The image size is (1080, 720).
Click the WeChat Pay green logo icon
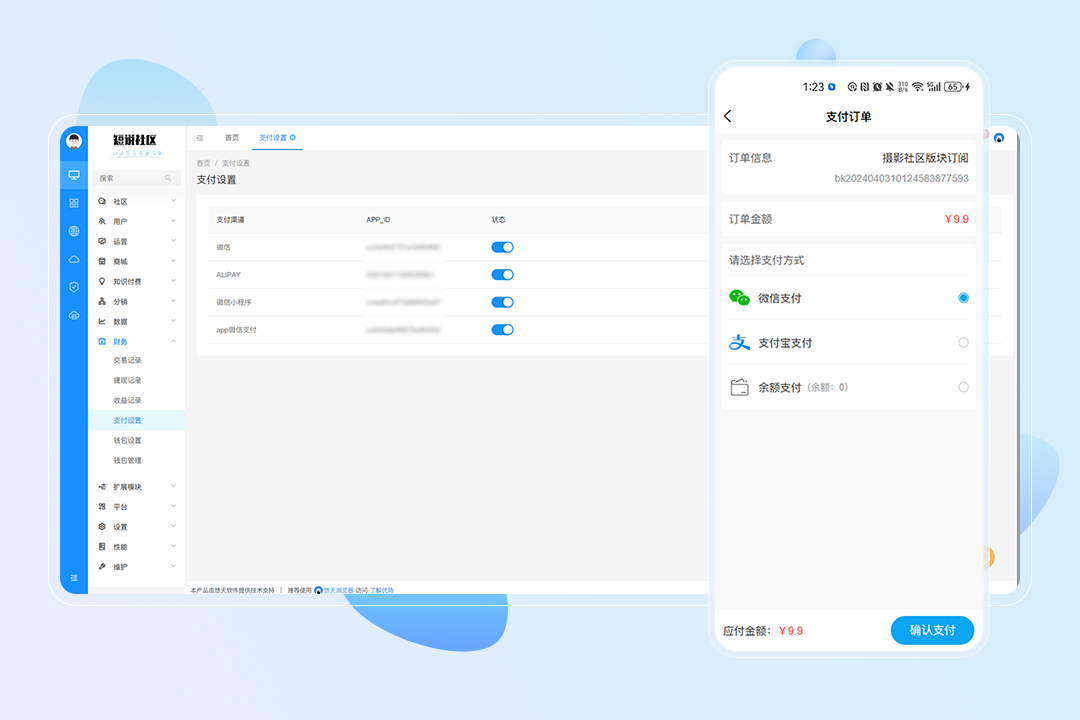click(x=739, y=298)
